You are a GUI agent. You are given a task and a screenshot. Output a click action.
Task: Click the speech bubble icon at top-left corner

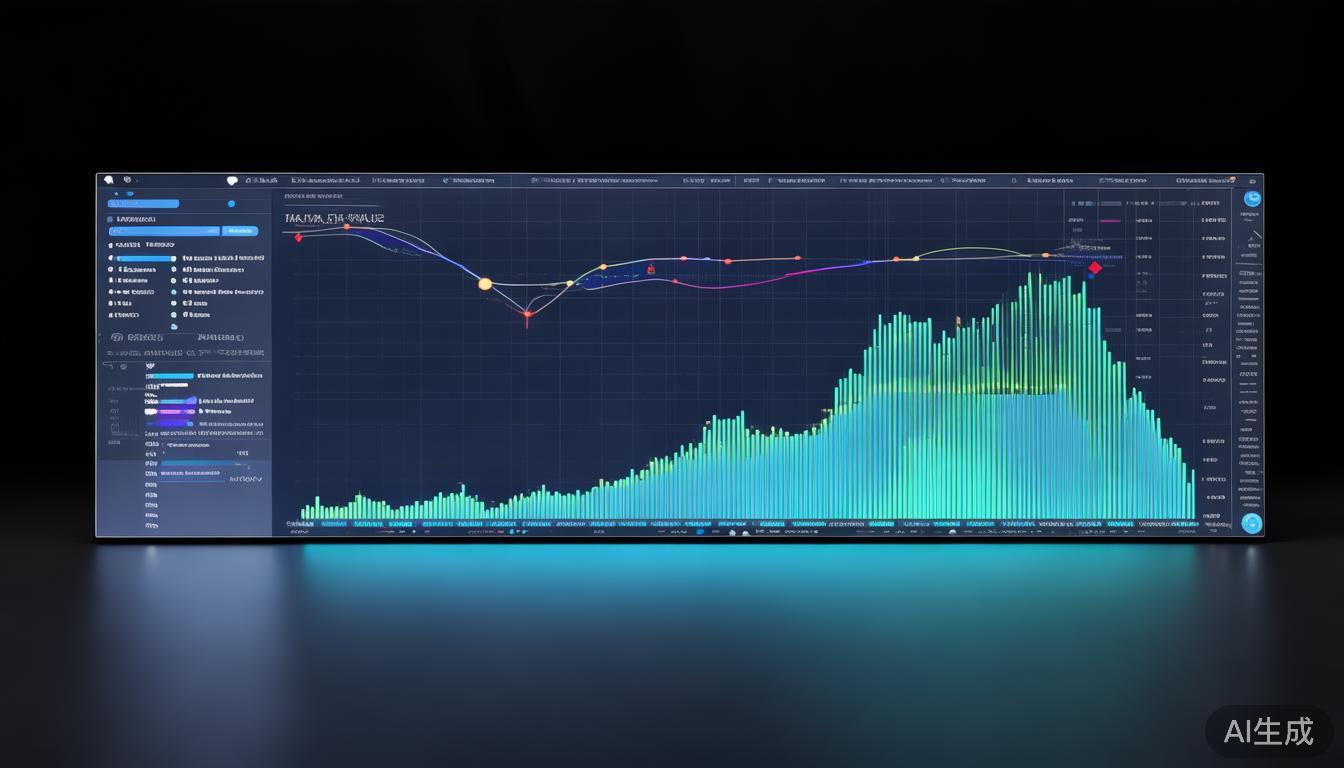pyautogui.click(x=109, y=180)
